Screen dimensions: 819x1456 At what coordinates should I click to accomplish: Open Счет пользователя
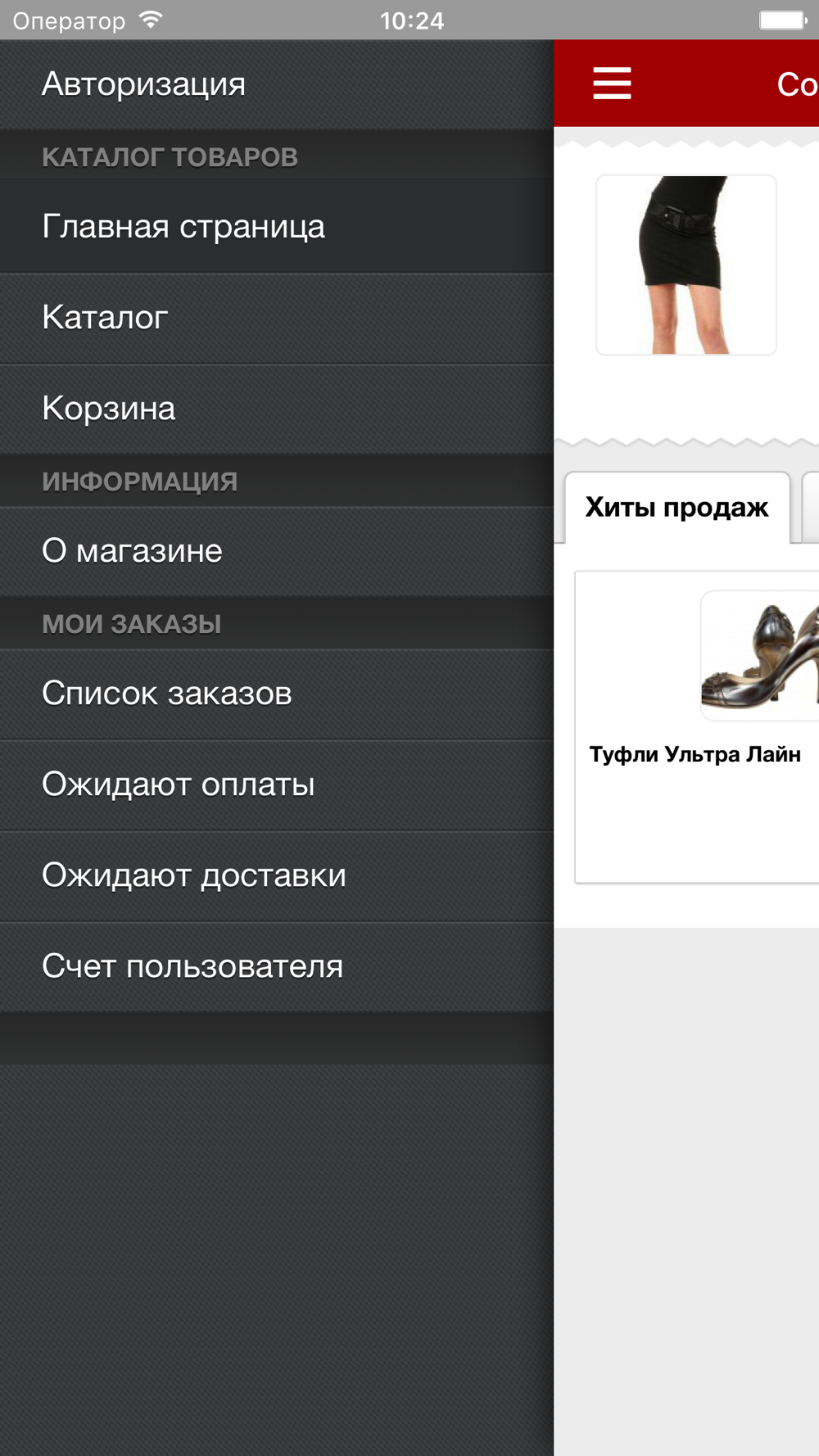277,966
